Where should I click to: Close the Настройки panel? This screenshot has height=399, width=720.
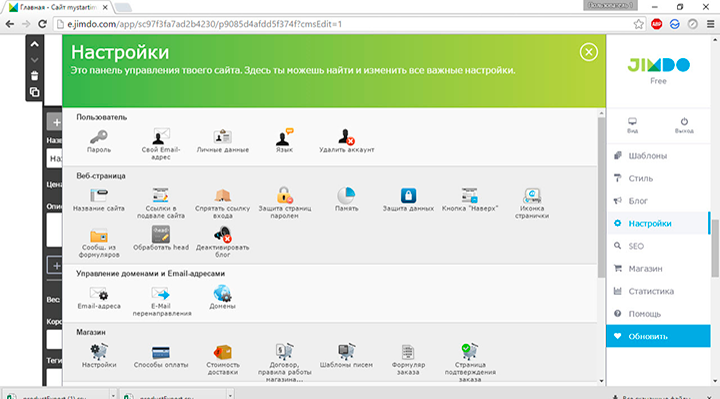[x=588, y=52]
